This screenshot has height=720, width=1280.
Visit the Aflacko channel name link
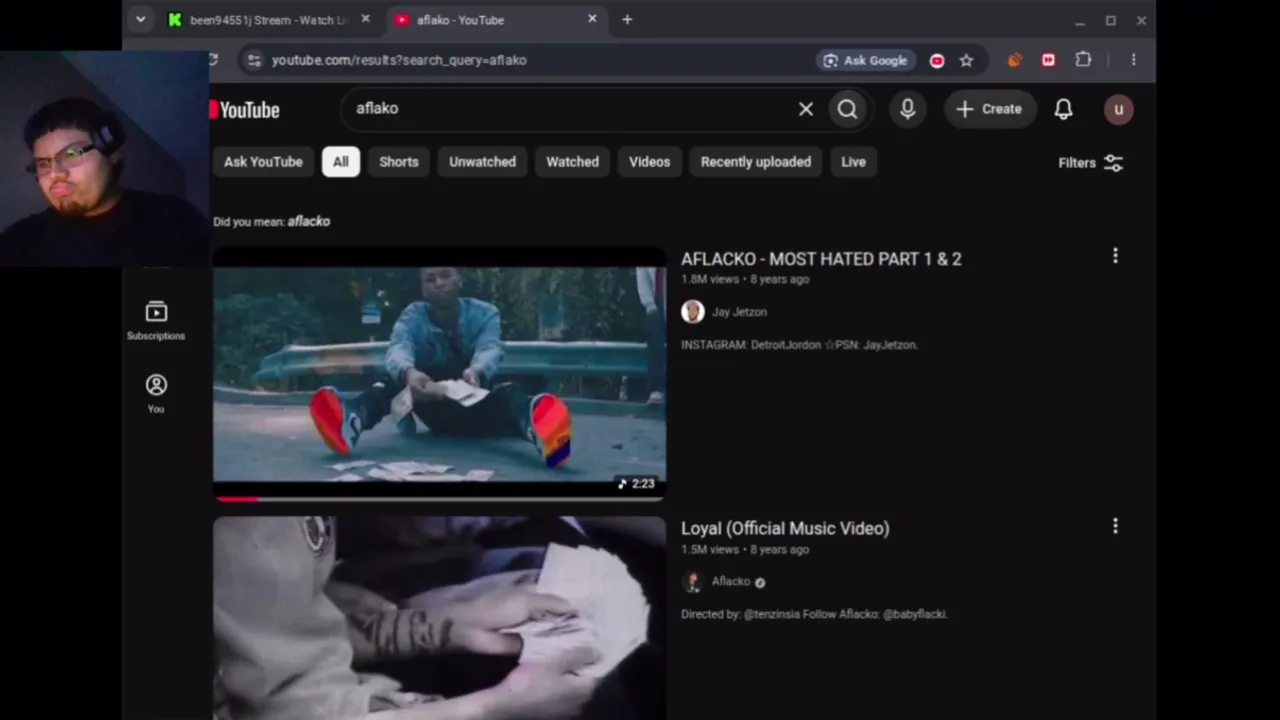tap(731, 581)
